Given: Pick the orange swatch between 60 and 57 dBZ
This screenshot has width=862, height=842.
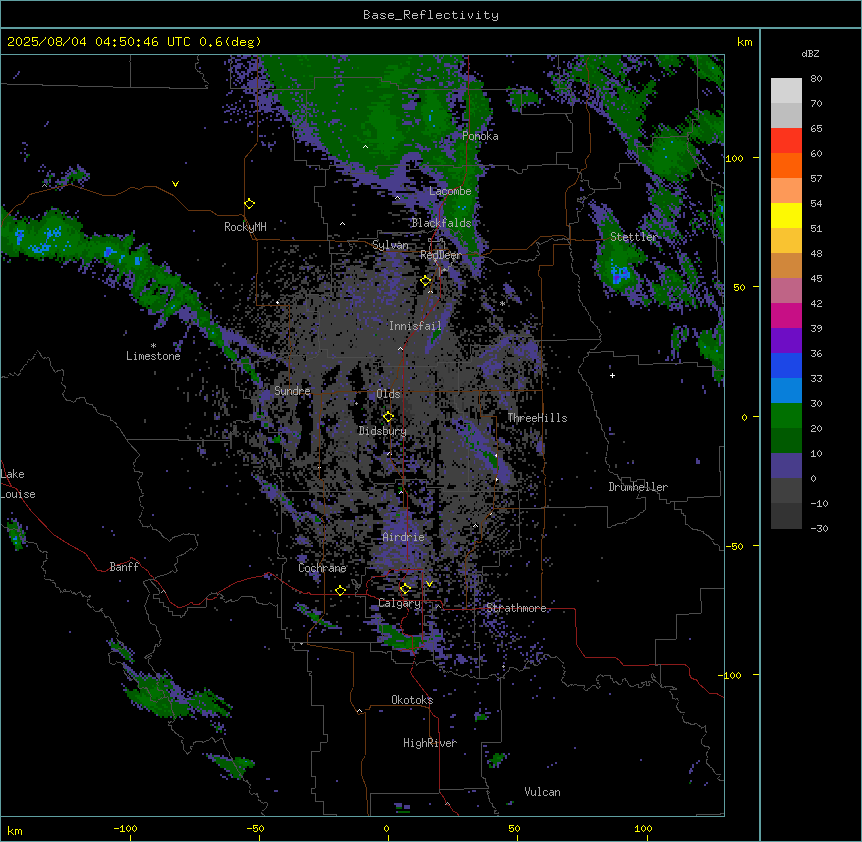Looking at the screenshot, I should coord(786,165).
